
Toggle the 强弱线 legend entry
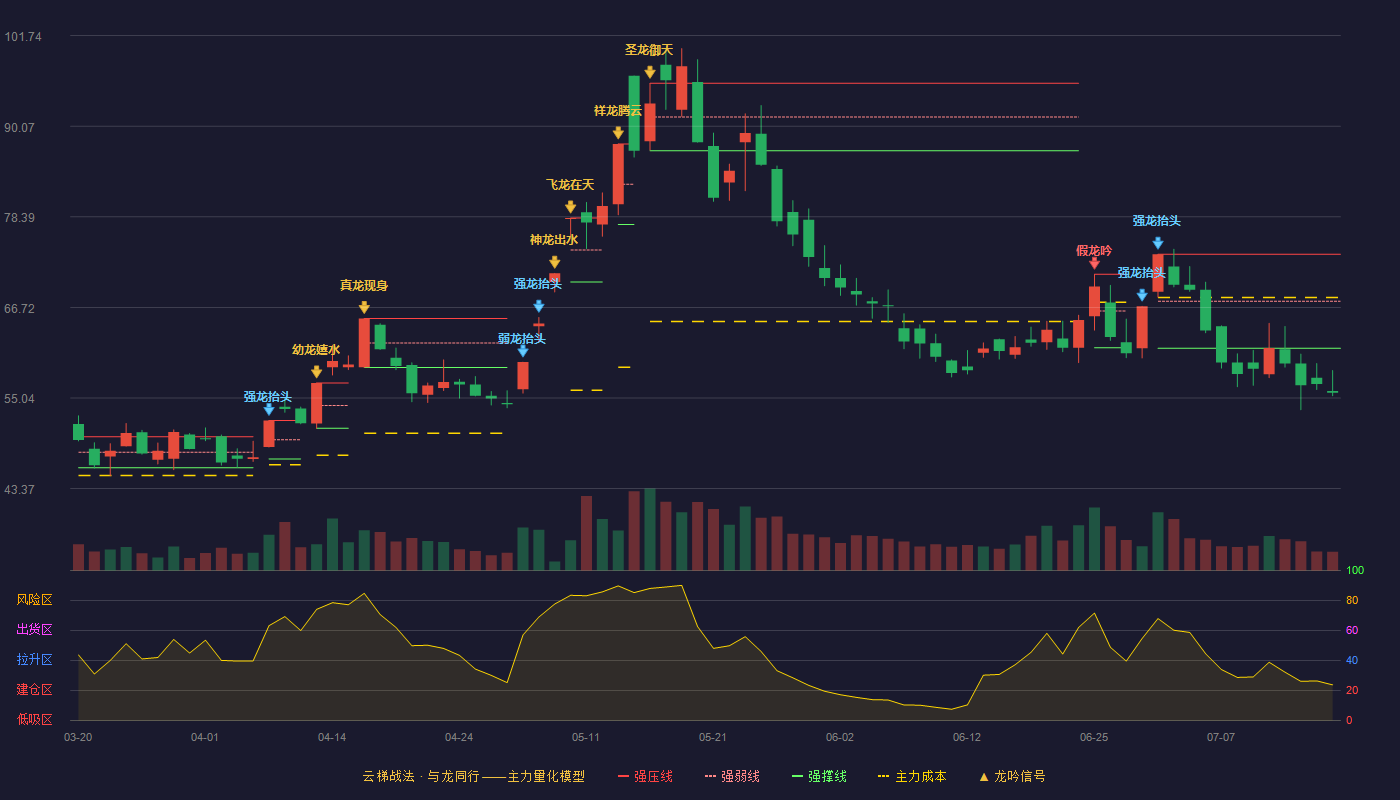click(x=732, y=776)
